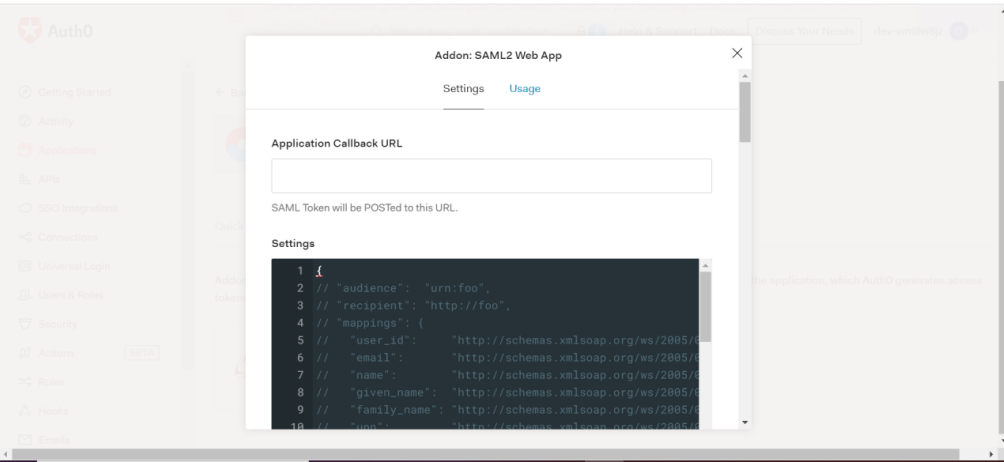Open the dev-vm8lw8jz tenant menu
Viewport: 1004px width, 462px height.
pos(908,31)
